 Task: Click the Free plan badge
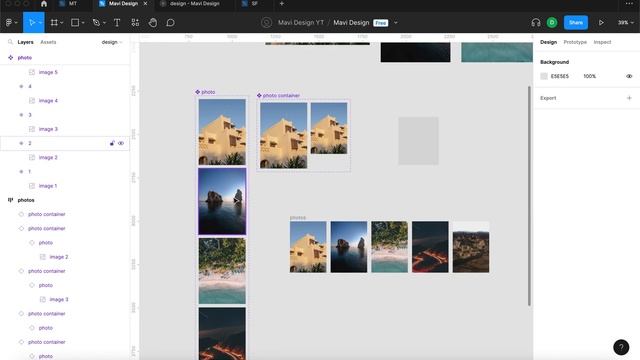pyautogui.click(x=380, y=23)
